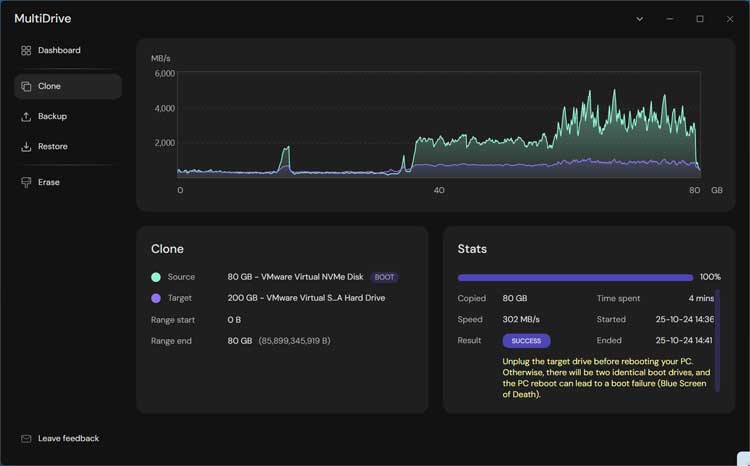Click the transfer speed graph area
This screenshot has width=750, height=466.
click(x=440, y=125)
